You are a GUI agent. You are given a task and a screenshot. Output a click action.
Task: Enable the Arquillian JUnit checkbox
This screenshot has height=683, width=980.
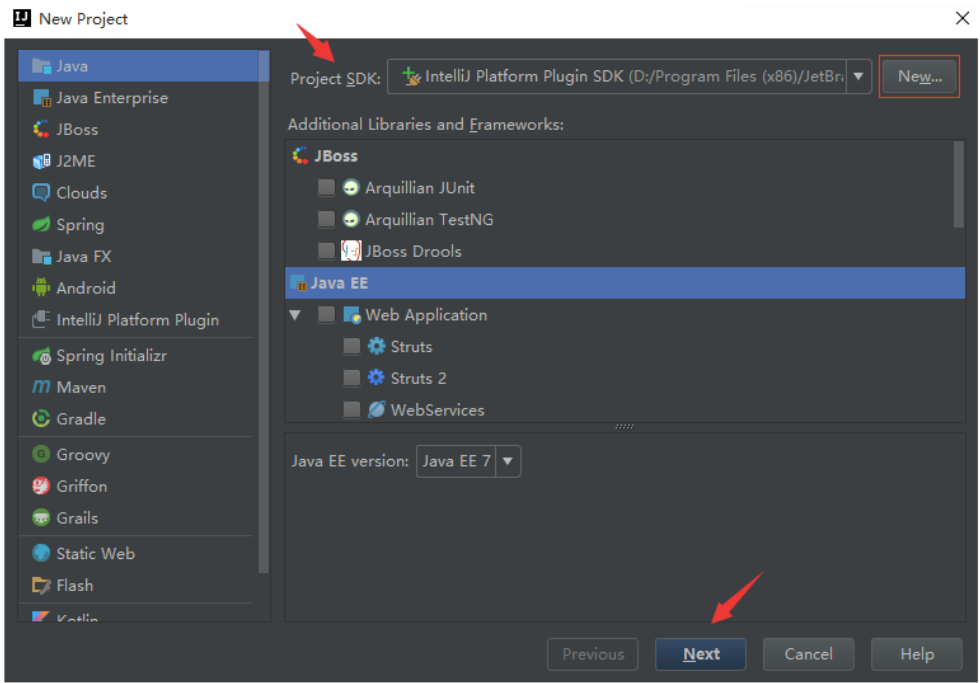pos(326,187)
